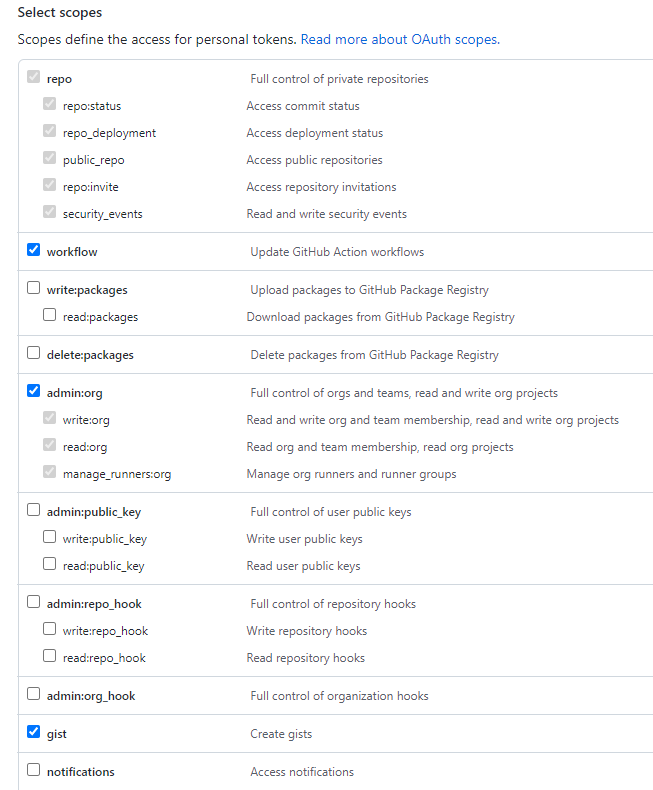653x790 pixels.
Task: Check the delete:packages scope checkbox
Action: click(x=33, y=353)
